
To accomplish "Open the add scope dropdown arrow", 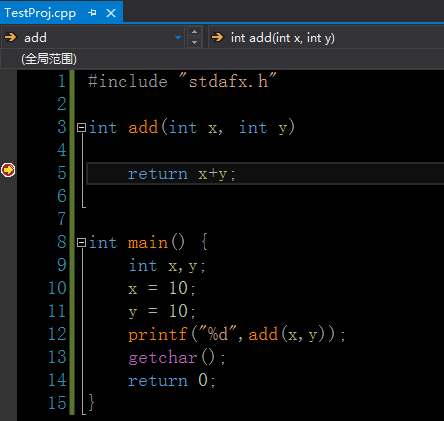I will (x=178, y=37).
